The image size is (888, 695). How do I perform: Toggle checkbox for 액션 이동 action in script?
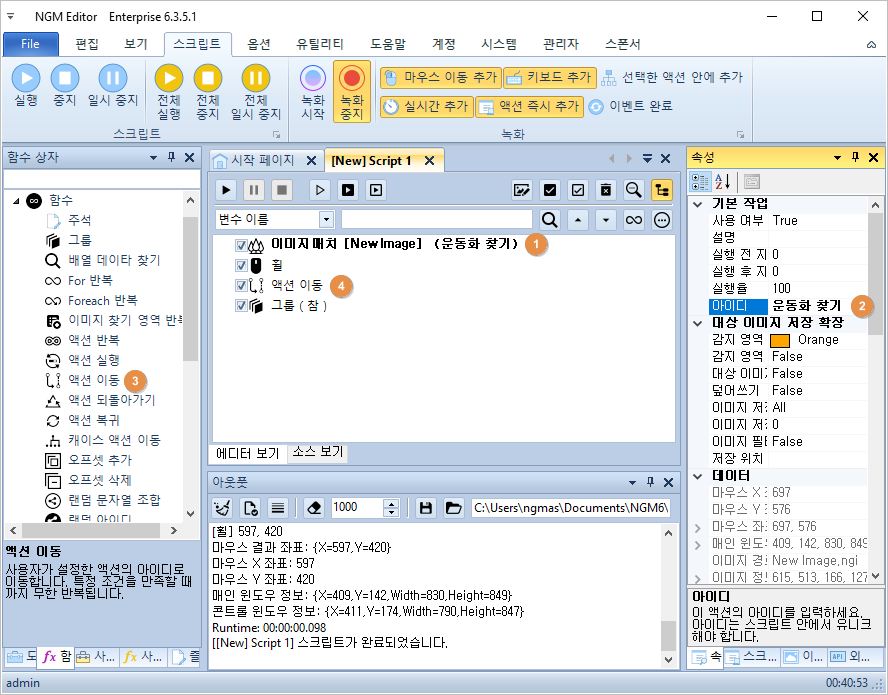coord(241,285)
